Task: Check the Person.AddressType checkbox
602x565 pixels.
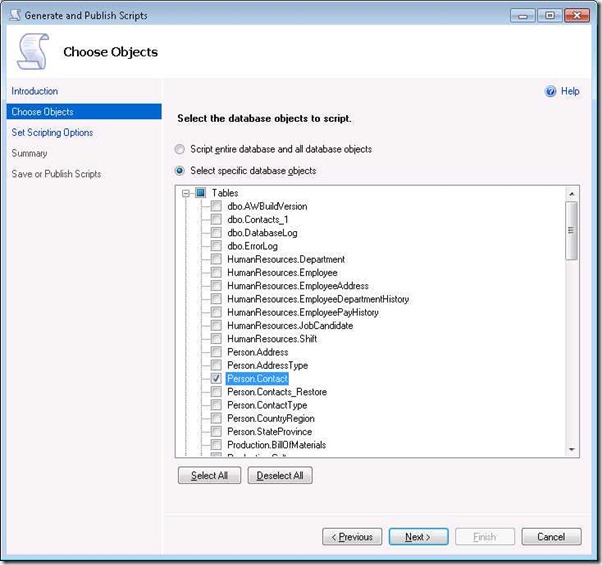Action: (216, 365)
